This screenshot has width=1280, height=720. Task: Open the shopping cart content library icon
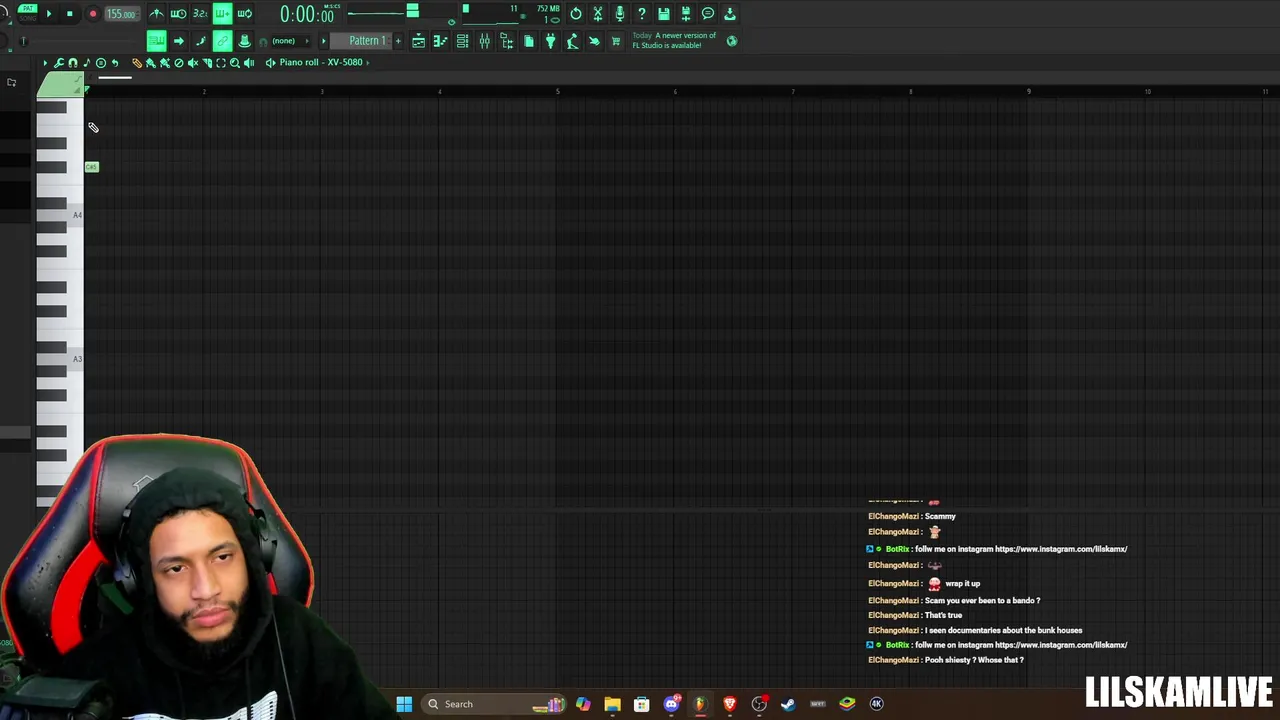pyautogui.click(x=616, y=41)
